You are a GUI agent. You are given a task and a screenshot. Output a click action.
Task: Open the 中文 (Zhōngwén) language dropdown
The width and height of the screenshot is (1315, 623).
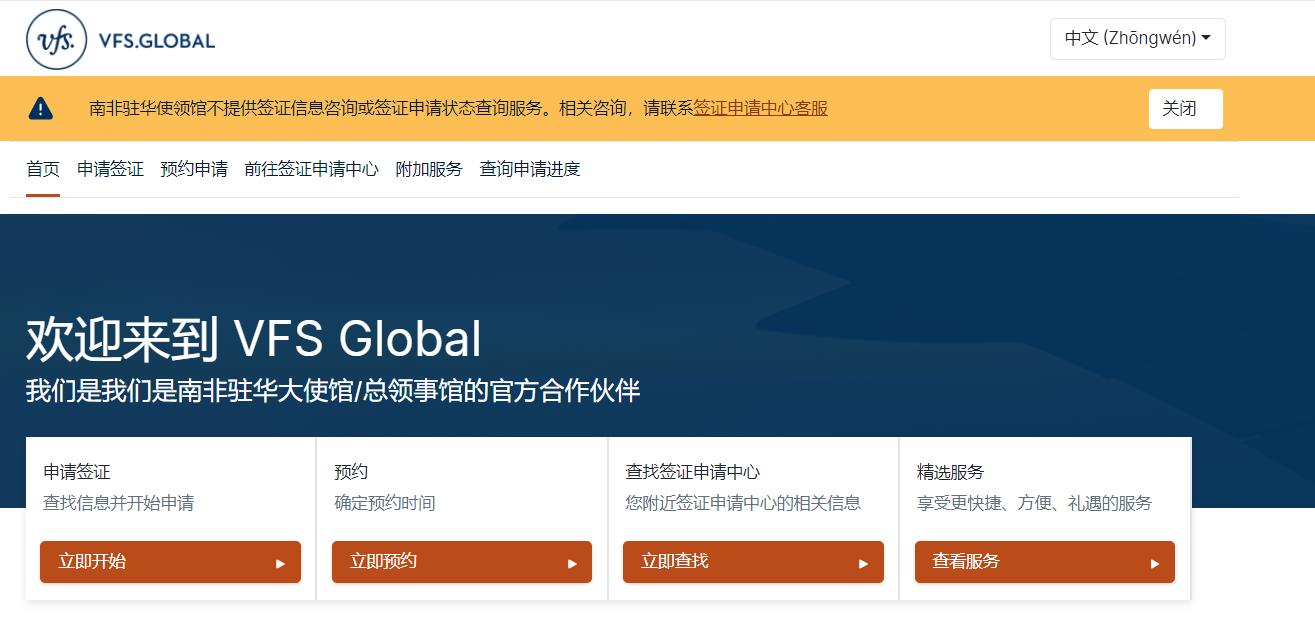(x=1137, y=39)
